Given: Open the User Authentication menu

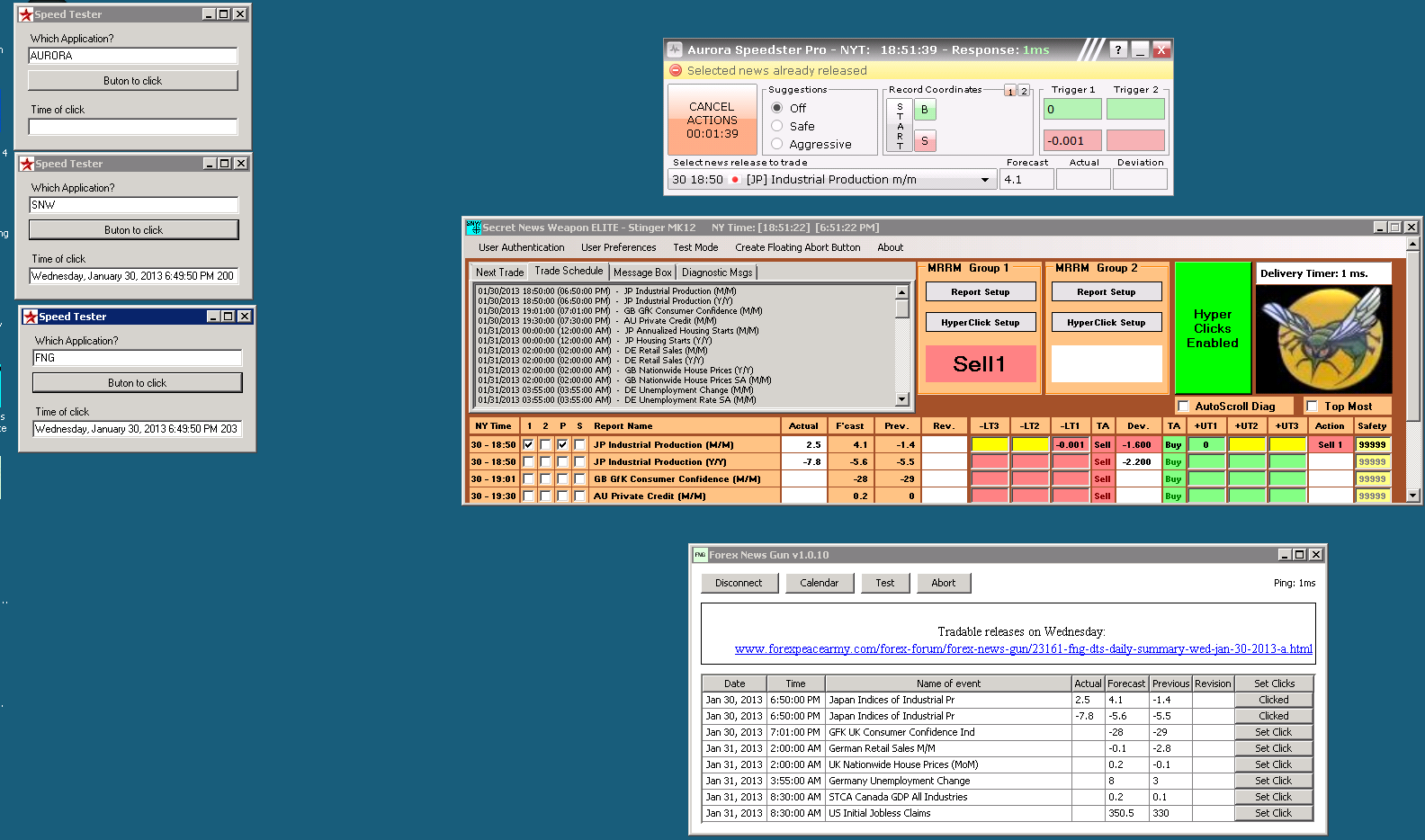Looking at the screenshot, I should (x=522, y=247).
